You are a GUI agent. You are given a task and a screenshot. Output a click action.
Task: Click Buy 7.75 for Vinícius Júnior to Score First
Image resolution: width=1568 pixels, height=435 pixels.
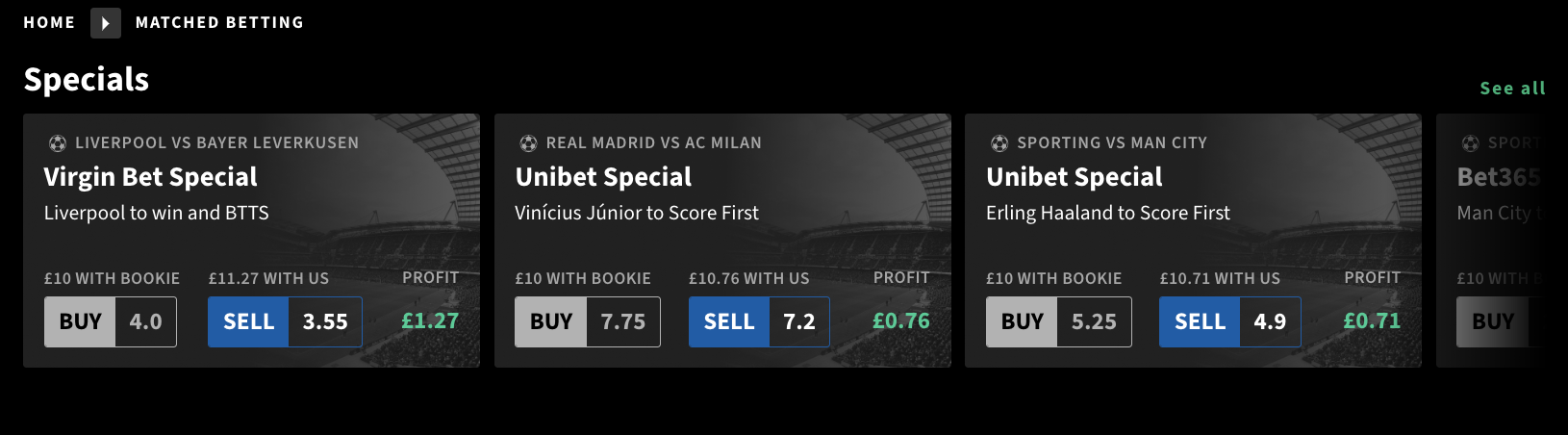(588, 321)
